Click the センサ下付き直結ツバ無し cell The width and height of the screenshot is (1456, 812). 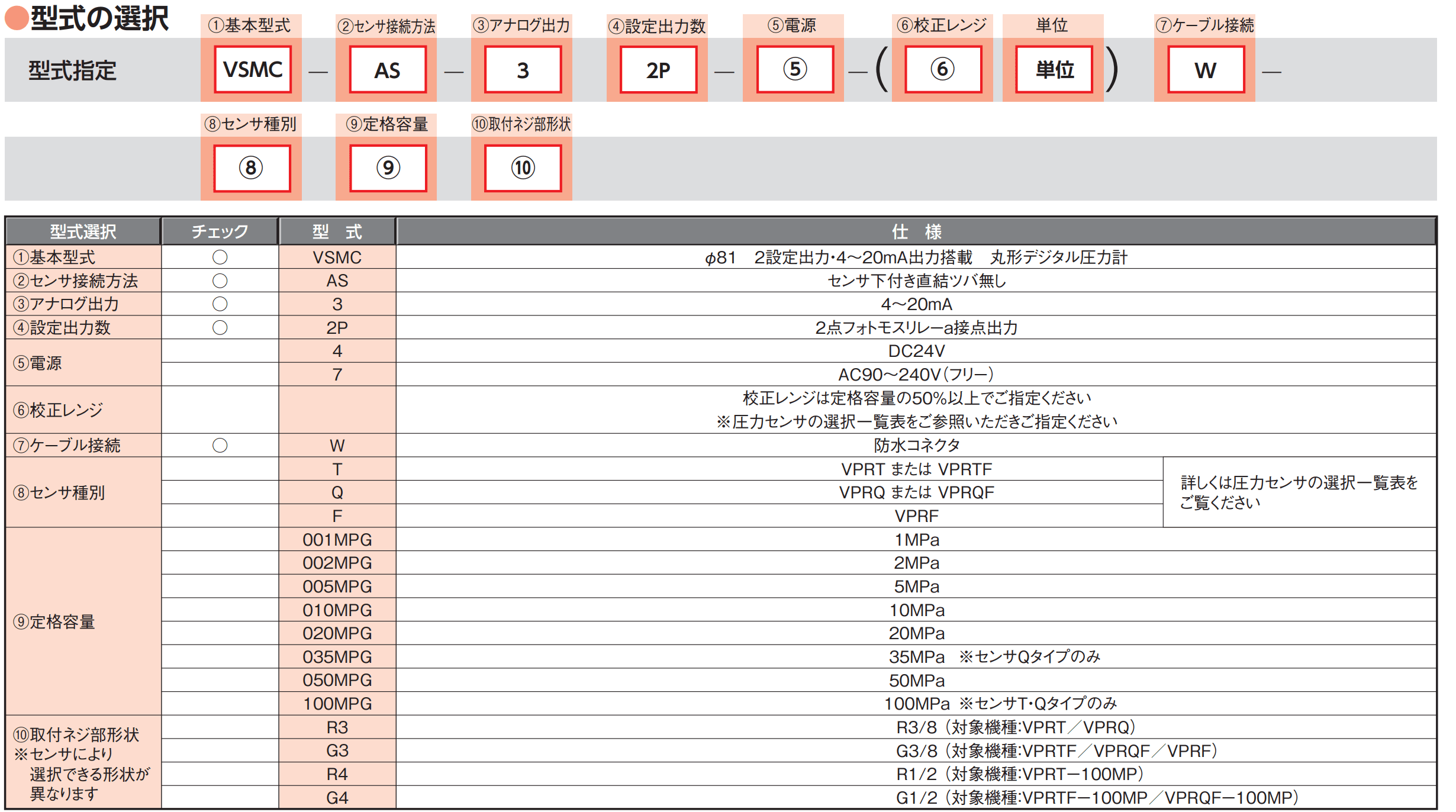[x=916, y=281]
